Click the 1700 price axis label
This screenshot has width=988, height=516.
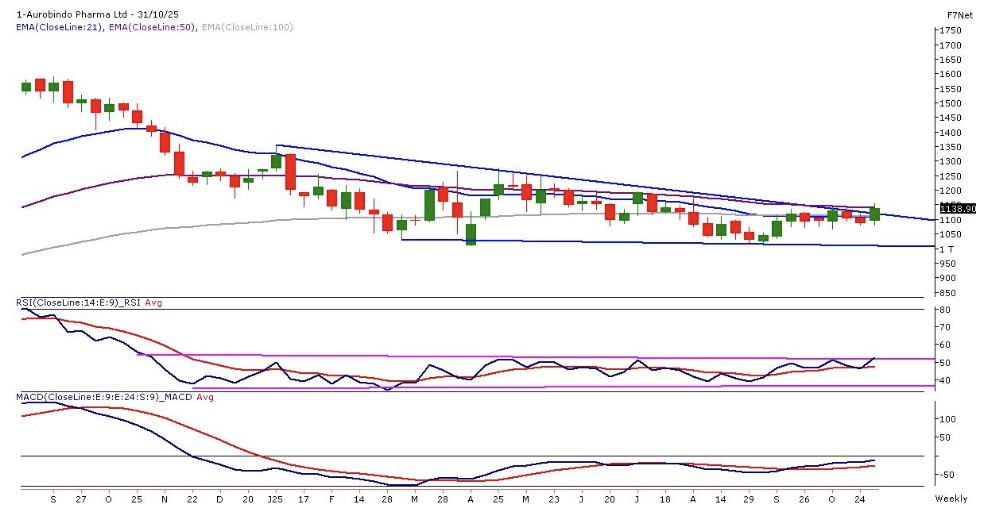949,45
